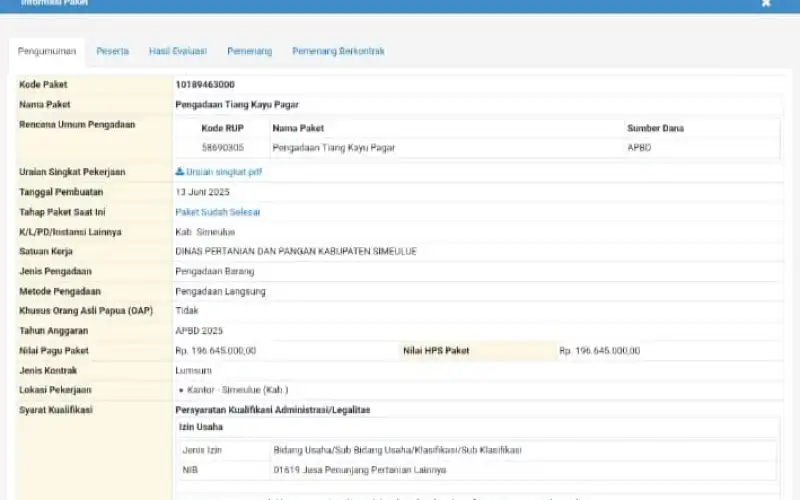Viewport: 800px width, 500px height.
Task: Click the Paket Sudah Selesai link
Action: (218, 212)
